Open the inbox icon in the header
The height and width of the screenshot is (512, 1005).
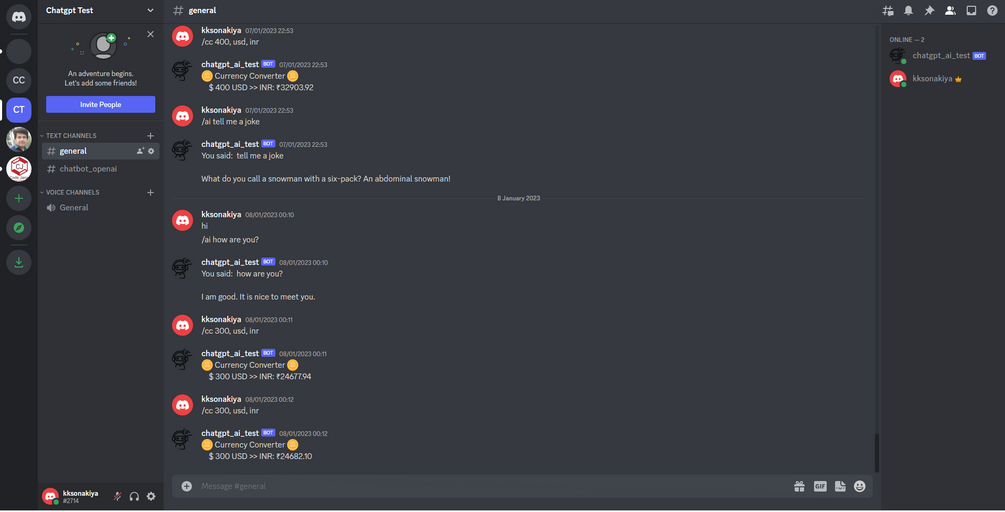click(972, 10)
